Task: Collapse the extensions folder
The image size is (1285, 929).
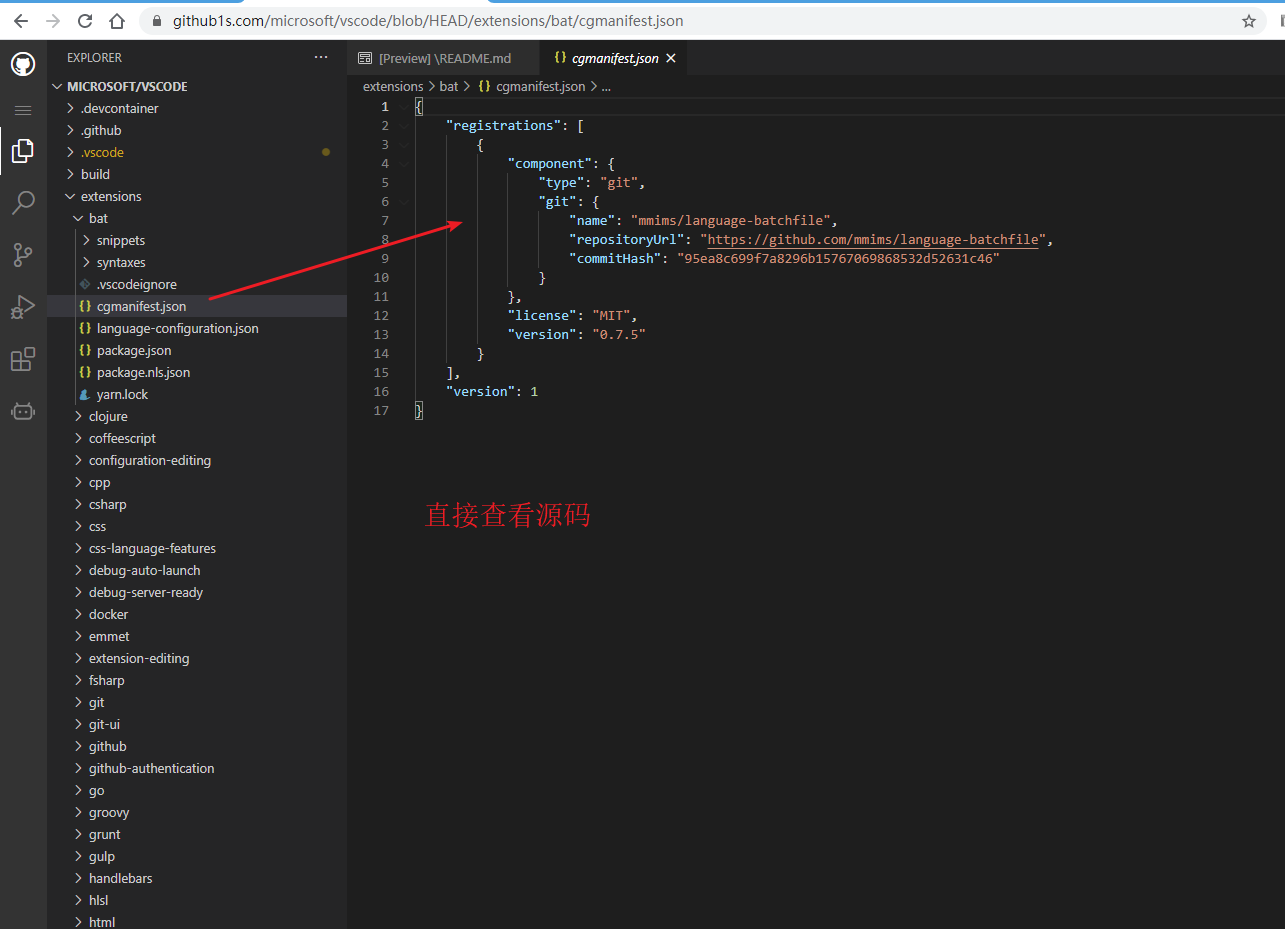Action: (x=197, y=196)
